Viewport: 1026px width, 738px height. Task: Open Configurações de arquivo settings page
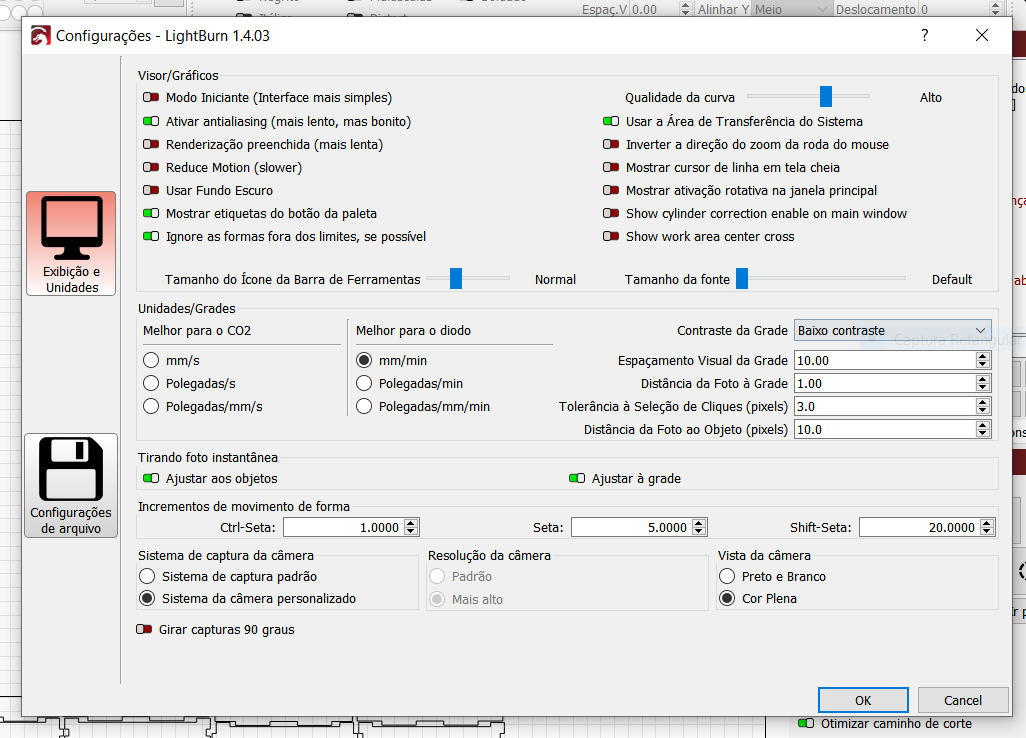71,485
